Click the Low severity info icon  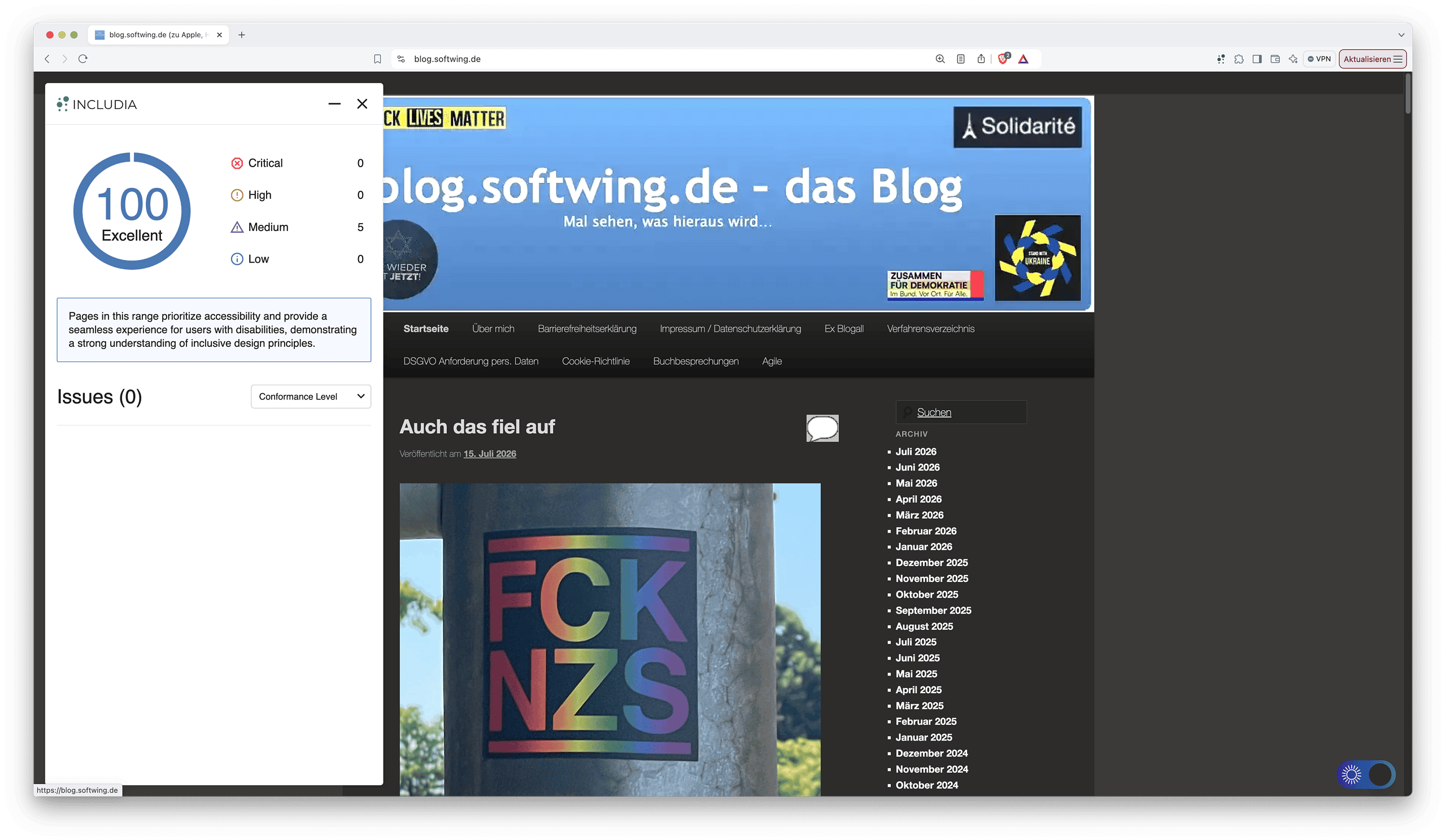[x=237, y=259]
